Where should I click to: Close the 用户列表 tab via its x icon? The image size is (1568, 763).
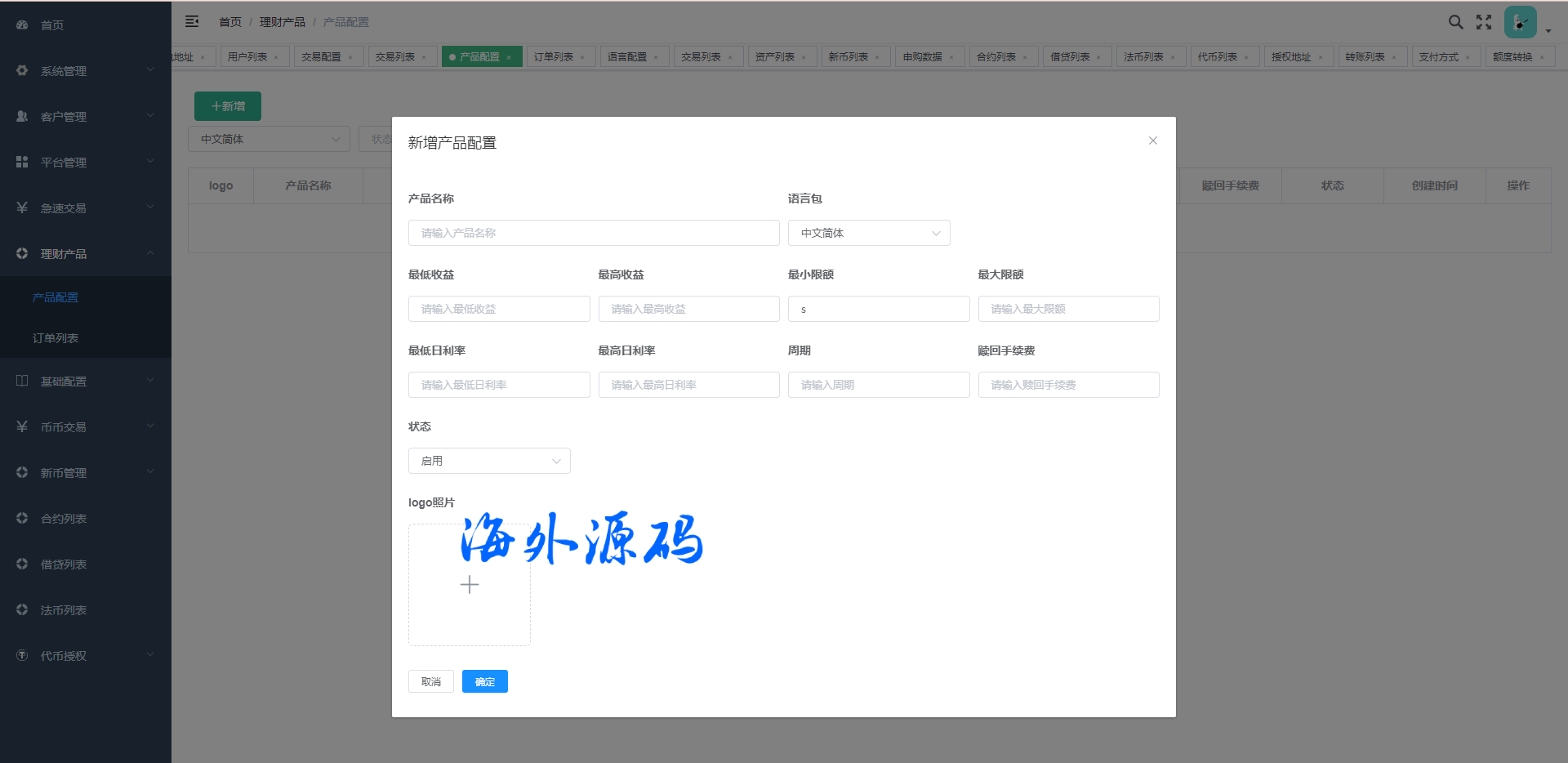click(x=276, y=57)
